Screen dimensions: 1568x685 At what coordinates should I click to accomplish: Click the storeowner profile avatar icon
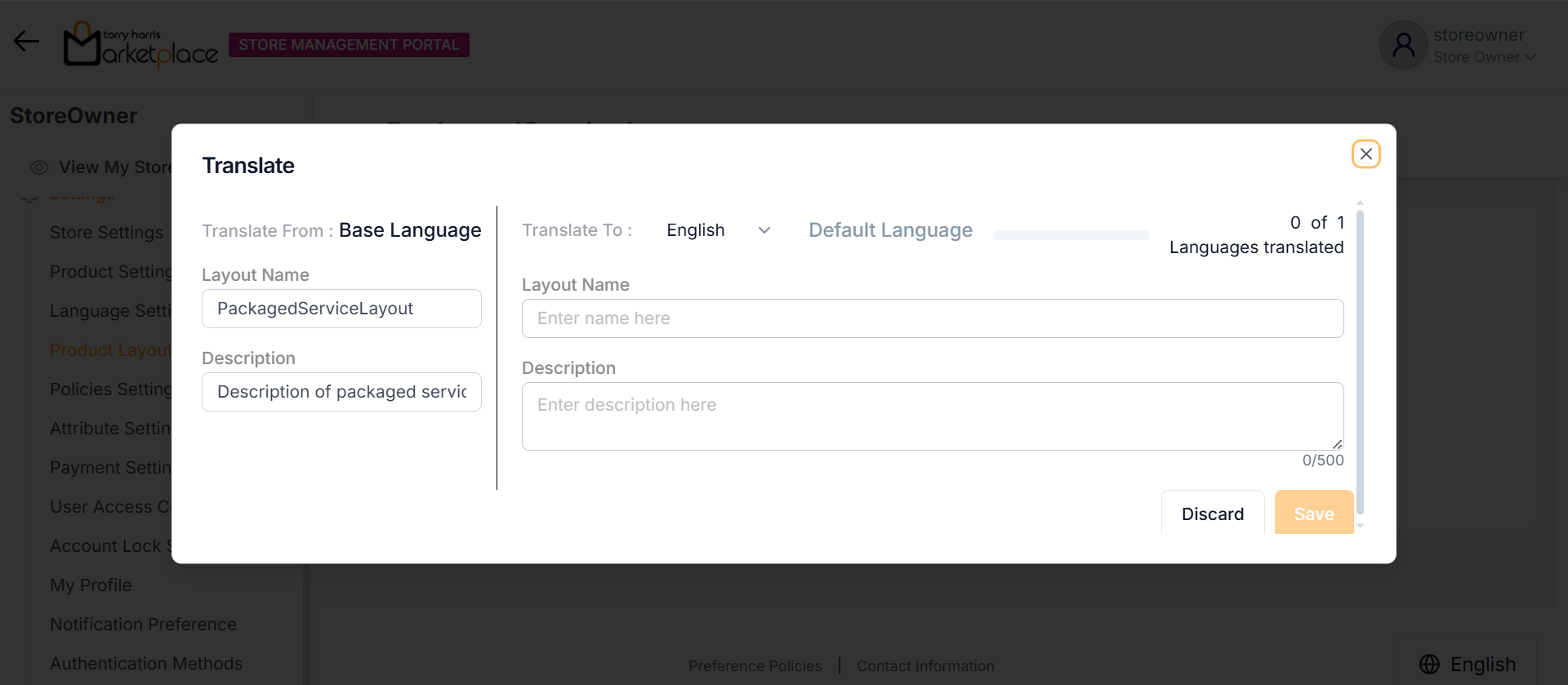[1403, 45]
